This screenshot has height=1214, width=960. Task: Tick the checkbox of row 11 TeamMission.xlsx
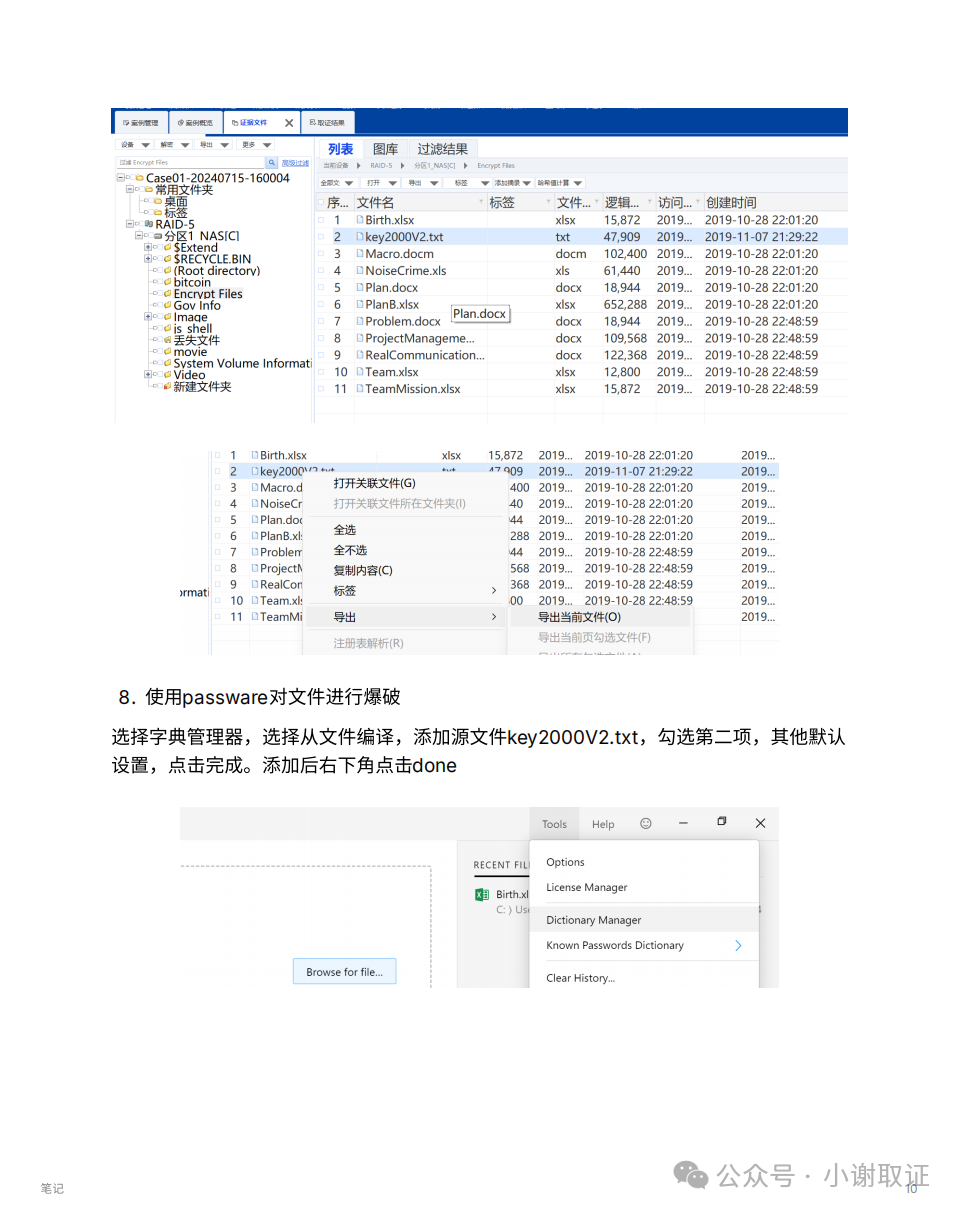point(321,389)
